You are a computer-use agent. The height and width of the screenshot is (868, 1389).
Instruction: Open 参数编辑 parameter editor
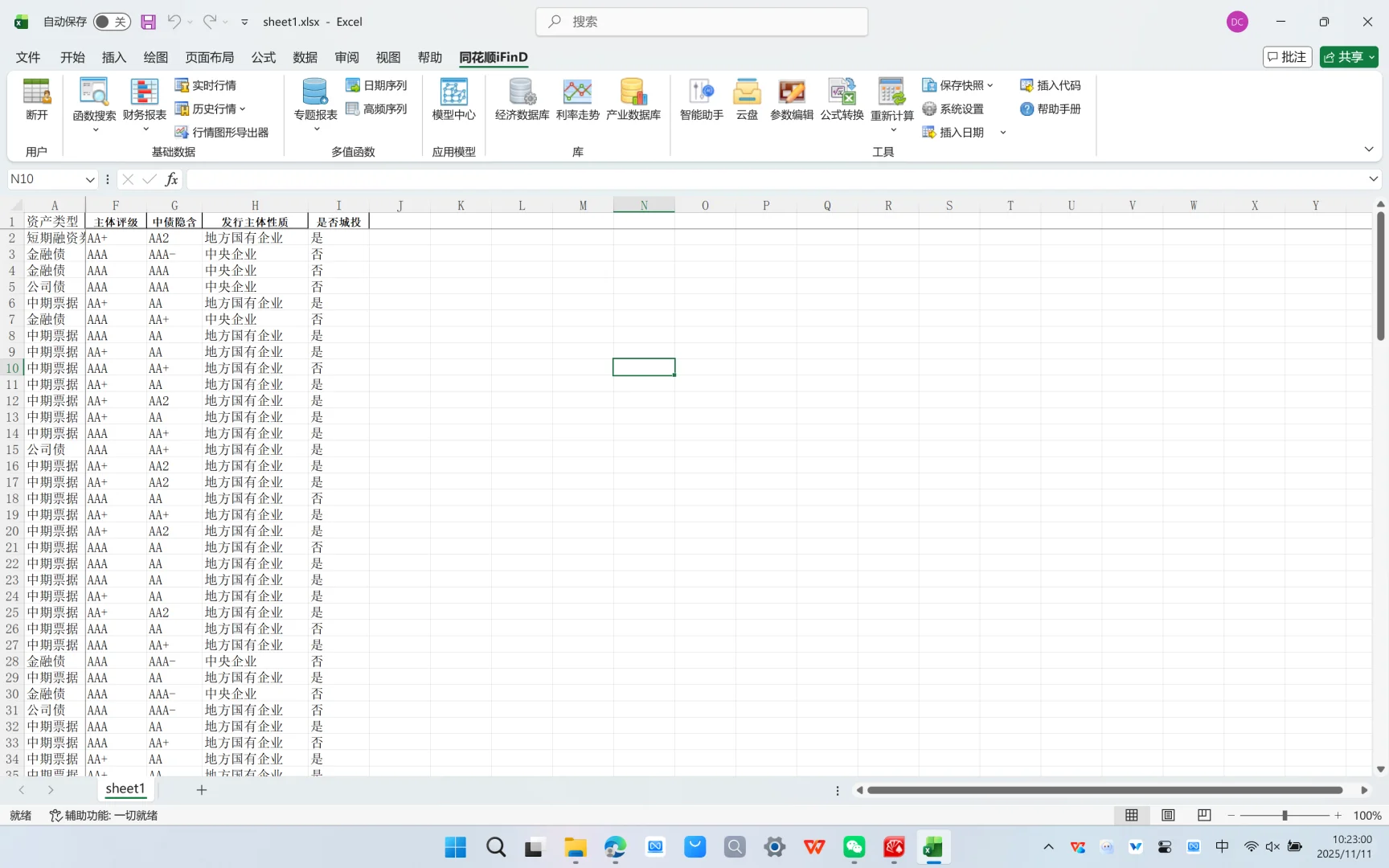[x=792, y=100]
